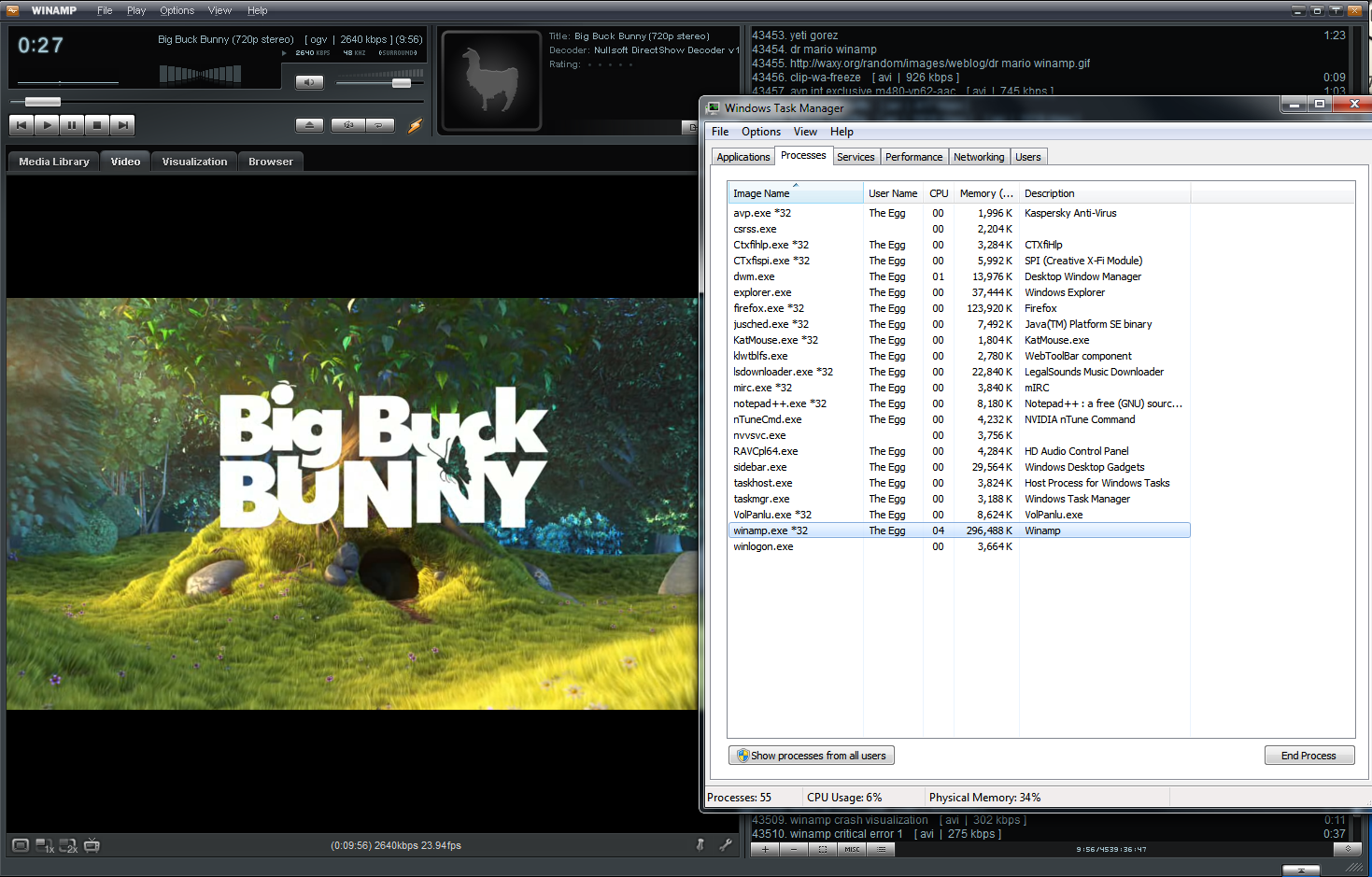Sort processes by User Name column

(894, 193)
